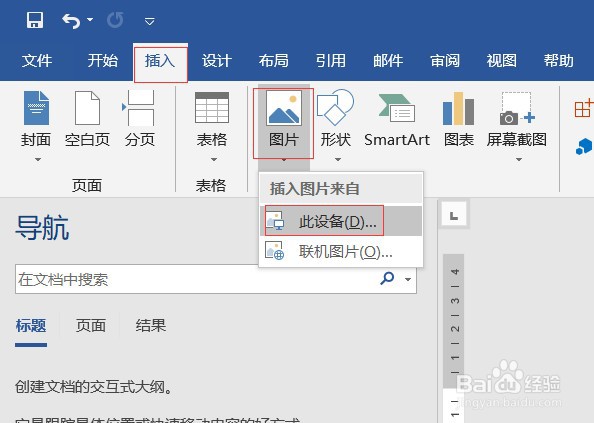Viewport: 594px width, 423px height.
Task: Select the 页面 tab in navigation pane
Action: click(x=91, y=326)
